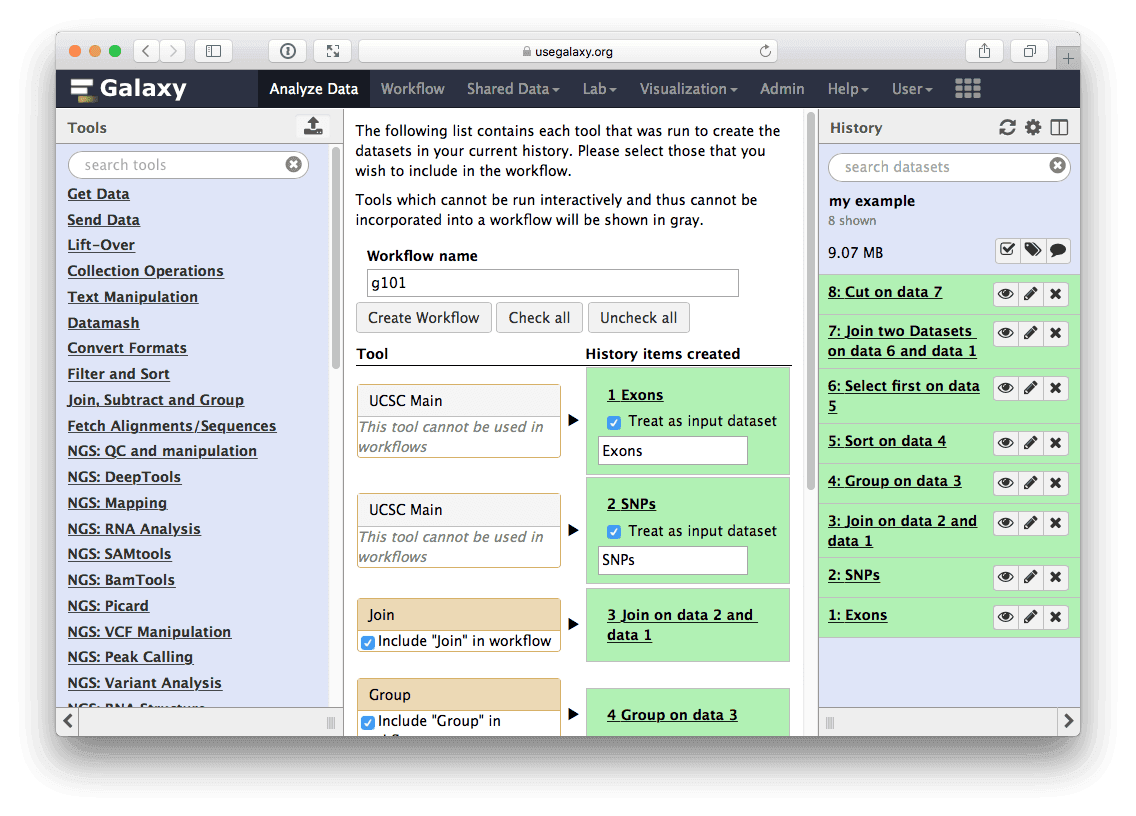Screen dimensions: 1136x816
Task: Click inside the workflow name field showing g101
Action: [552, 283]
